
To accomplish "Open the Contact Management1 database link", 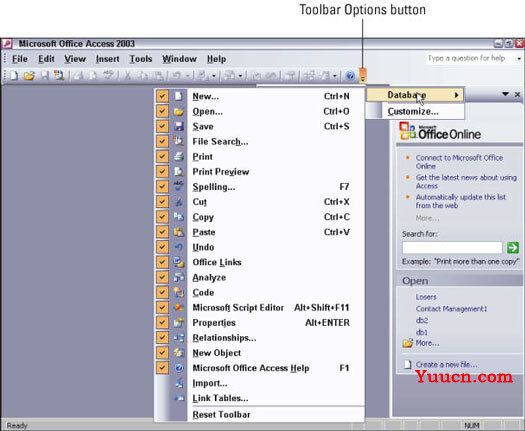I will (451, 309).
